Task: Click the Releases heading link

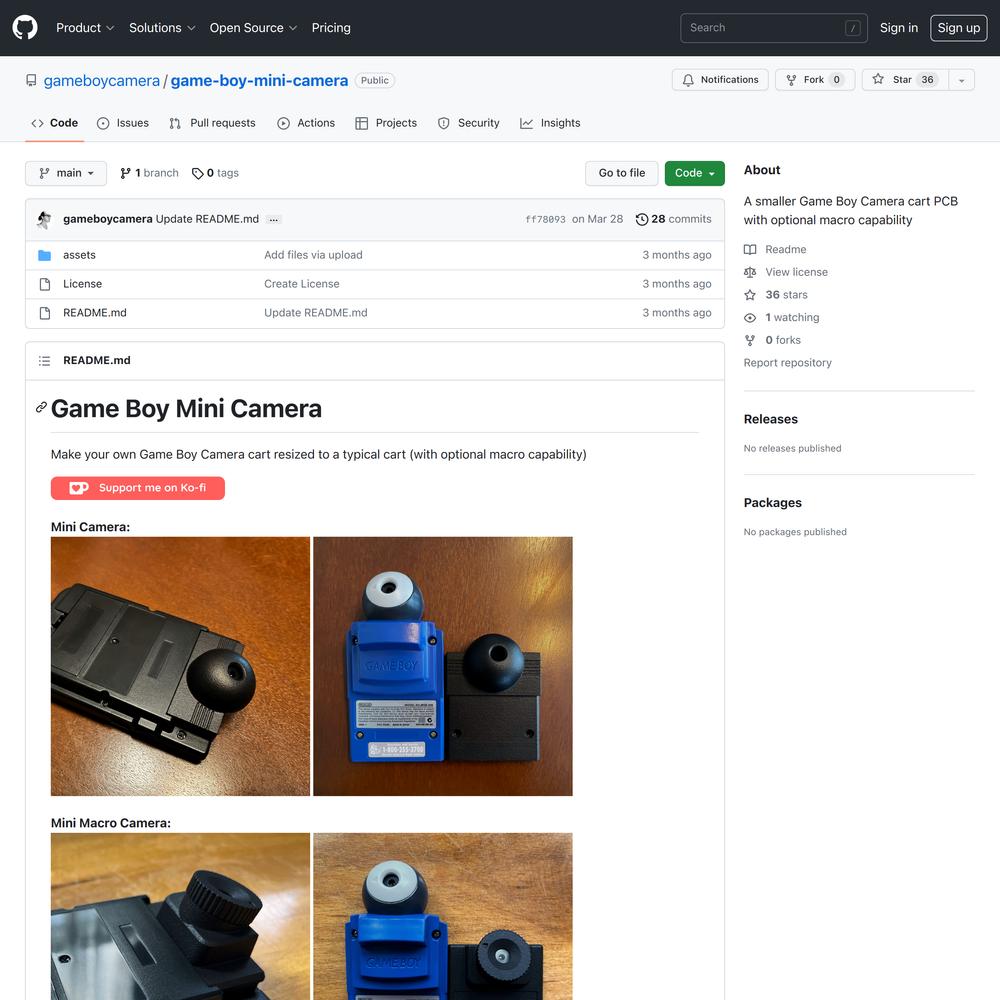Action: click(770, 419)
